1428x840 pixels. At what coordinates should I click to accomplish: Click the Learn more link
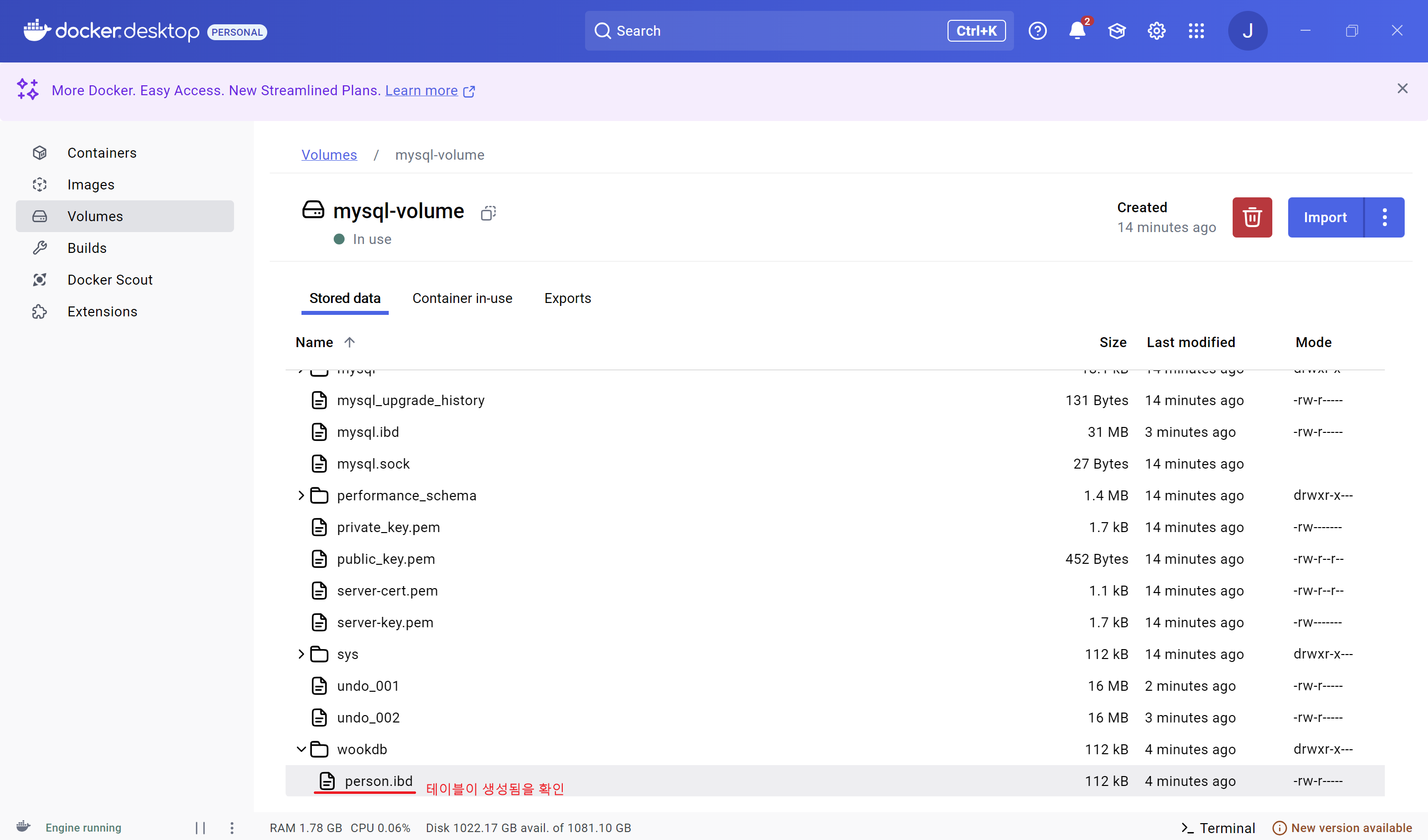(421, 91)
